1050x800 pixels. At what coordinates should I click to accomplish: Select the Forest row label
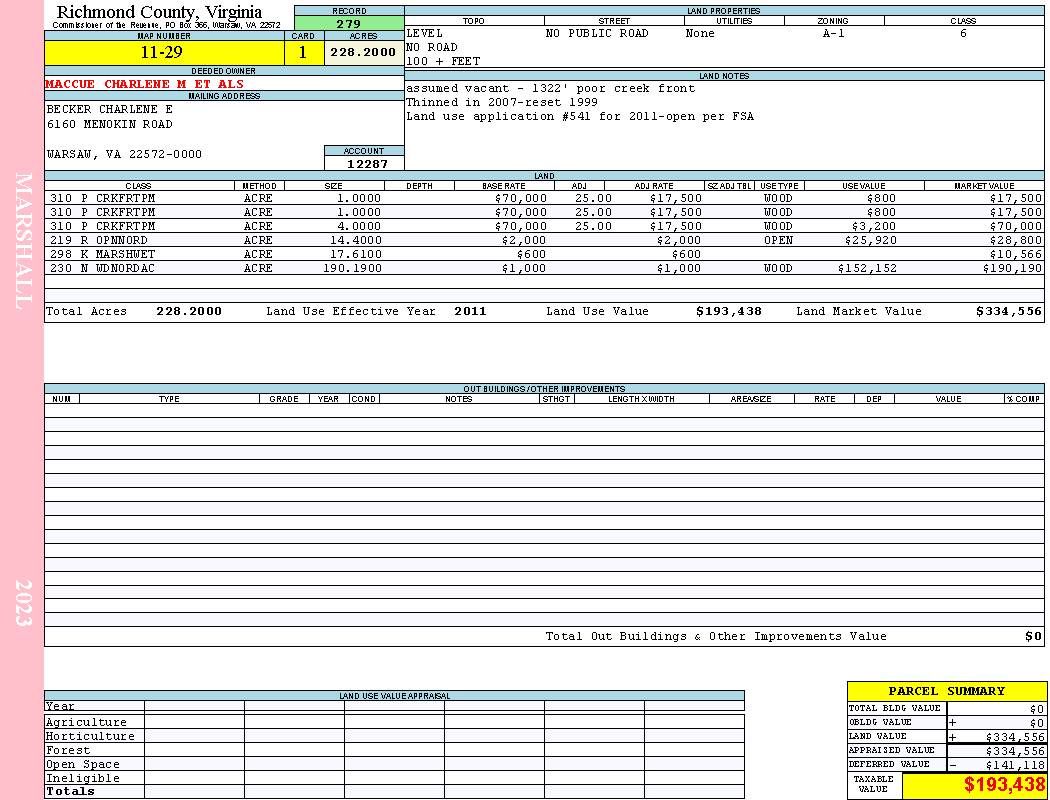68,750
